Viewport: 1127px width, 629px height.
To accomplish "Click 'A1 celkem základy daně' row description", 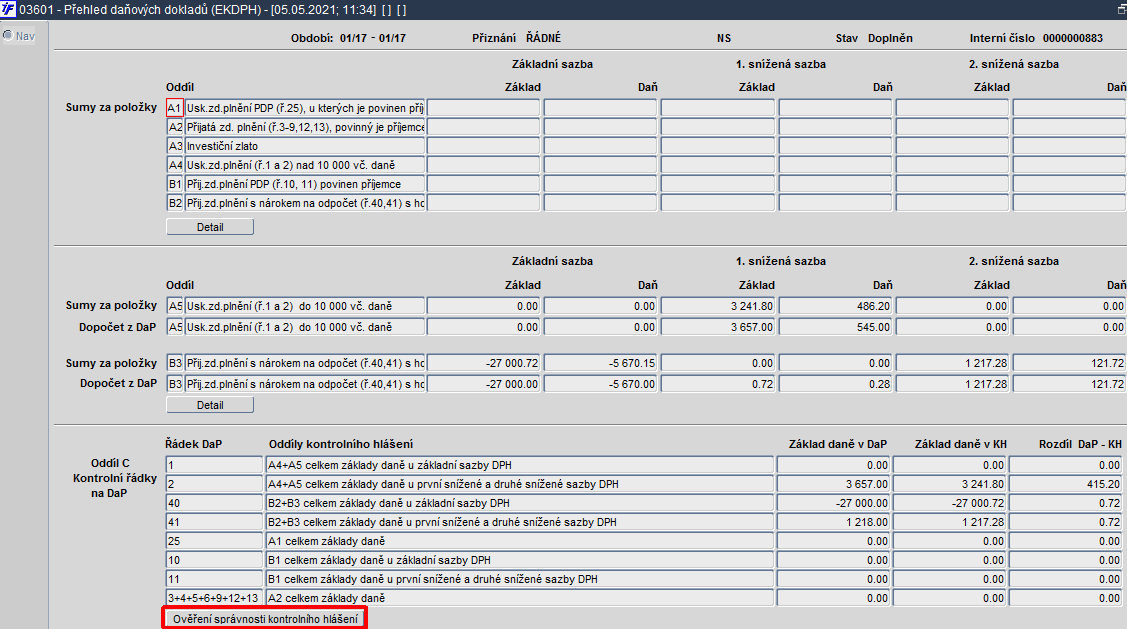I will coord(520,541).
